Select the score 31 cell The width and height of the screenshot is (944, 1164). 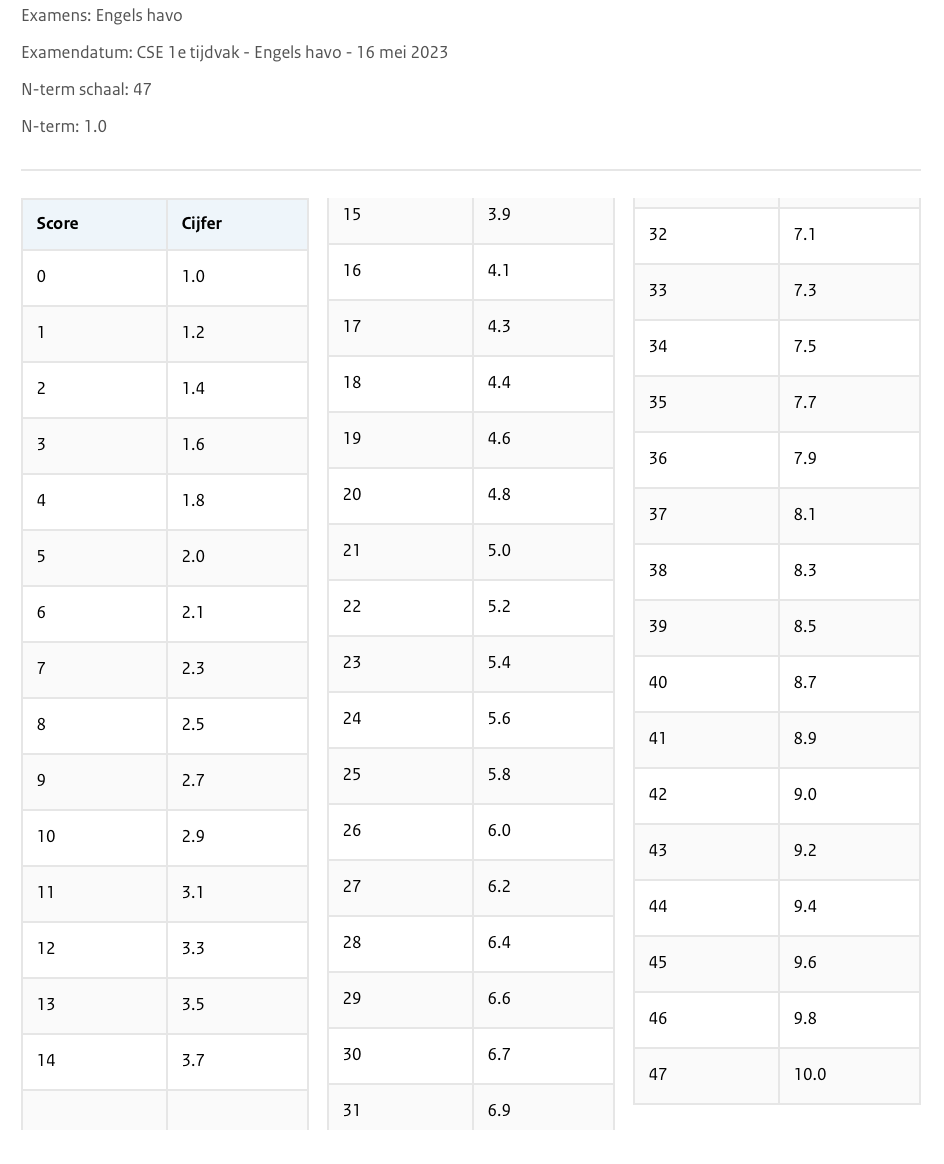[x=352, y=1111]
